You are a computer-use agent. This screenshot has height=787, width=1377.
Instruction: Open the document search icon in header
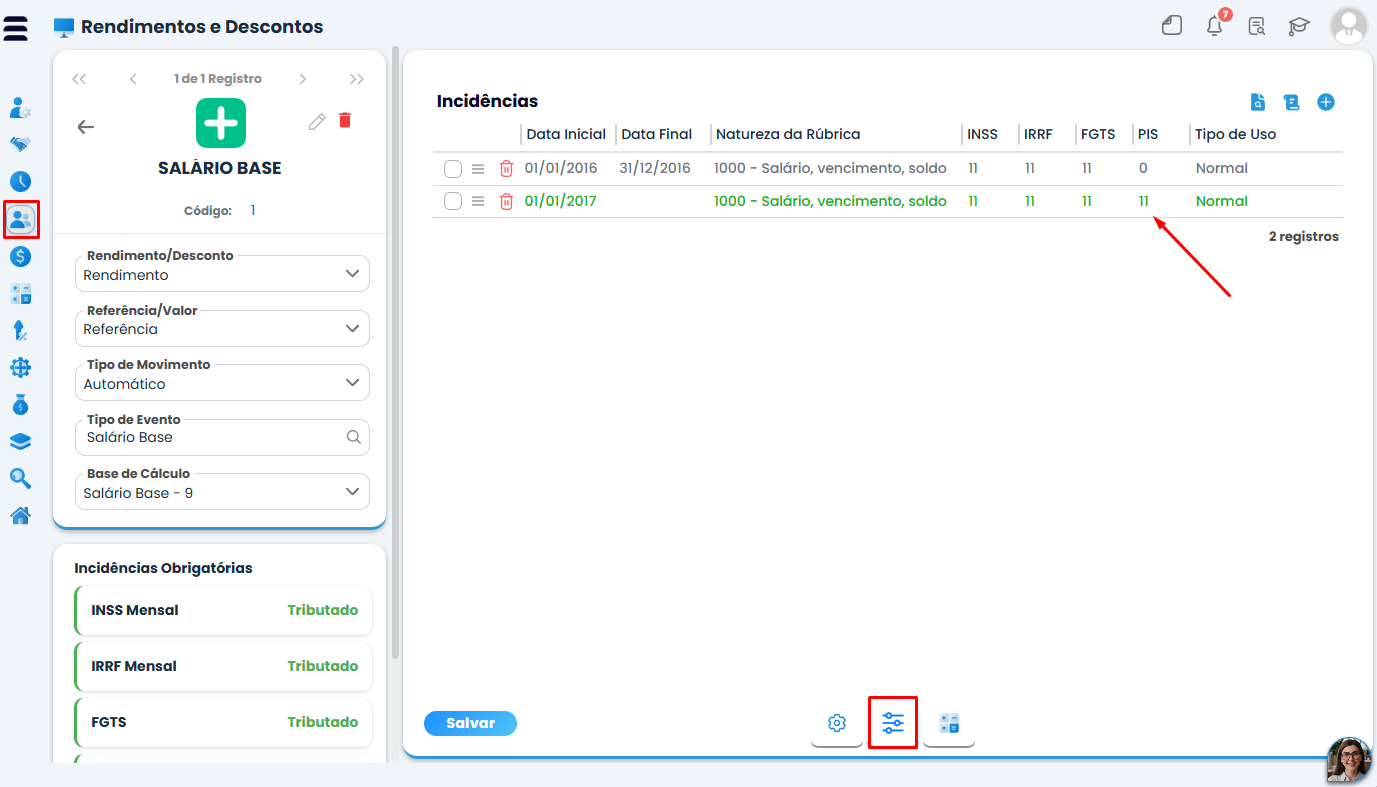click(x=1257, y=27)
